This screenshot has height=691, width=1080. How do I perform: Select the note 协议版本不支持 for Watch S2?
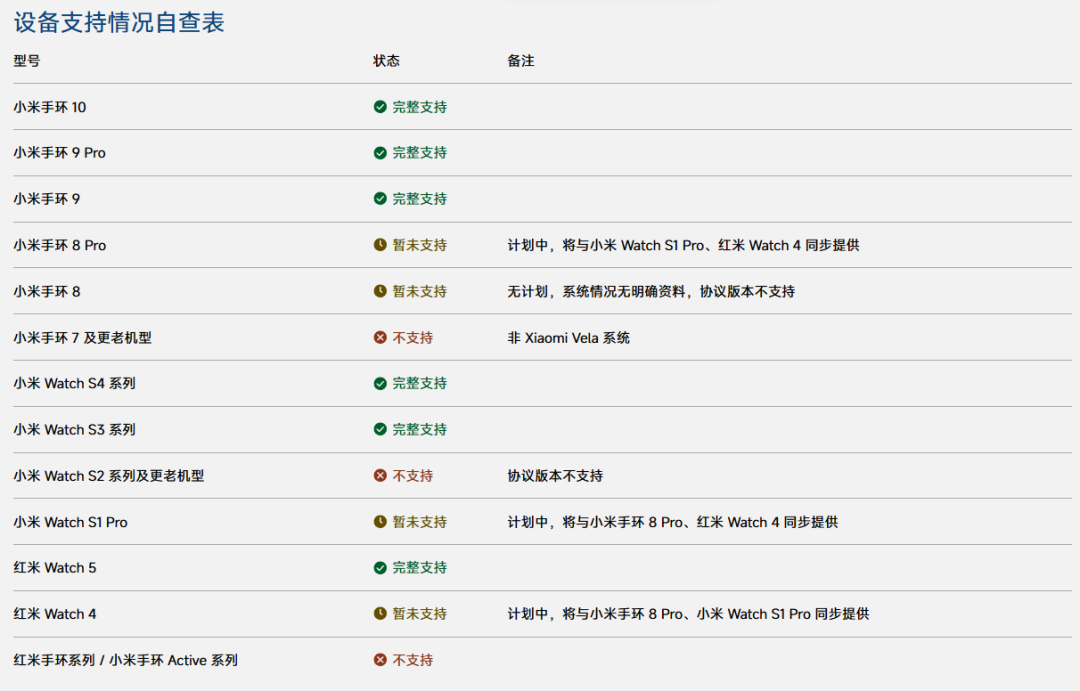click(555, 475)
